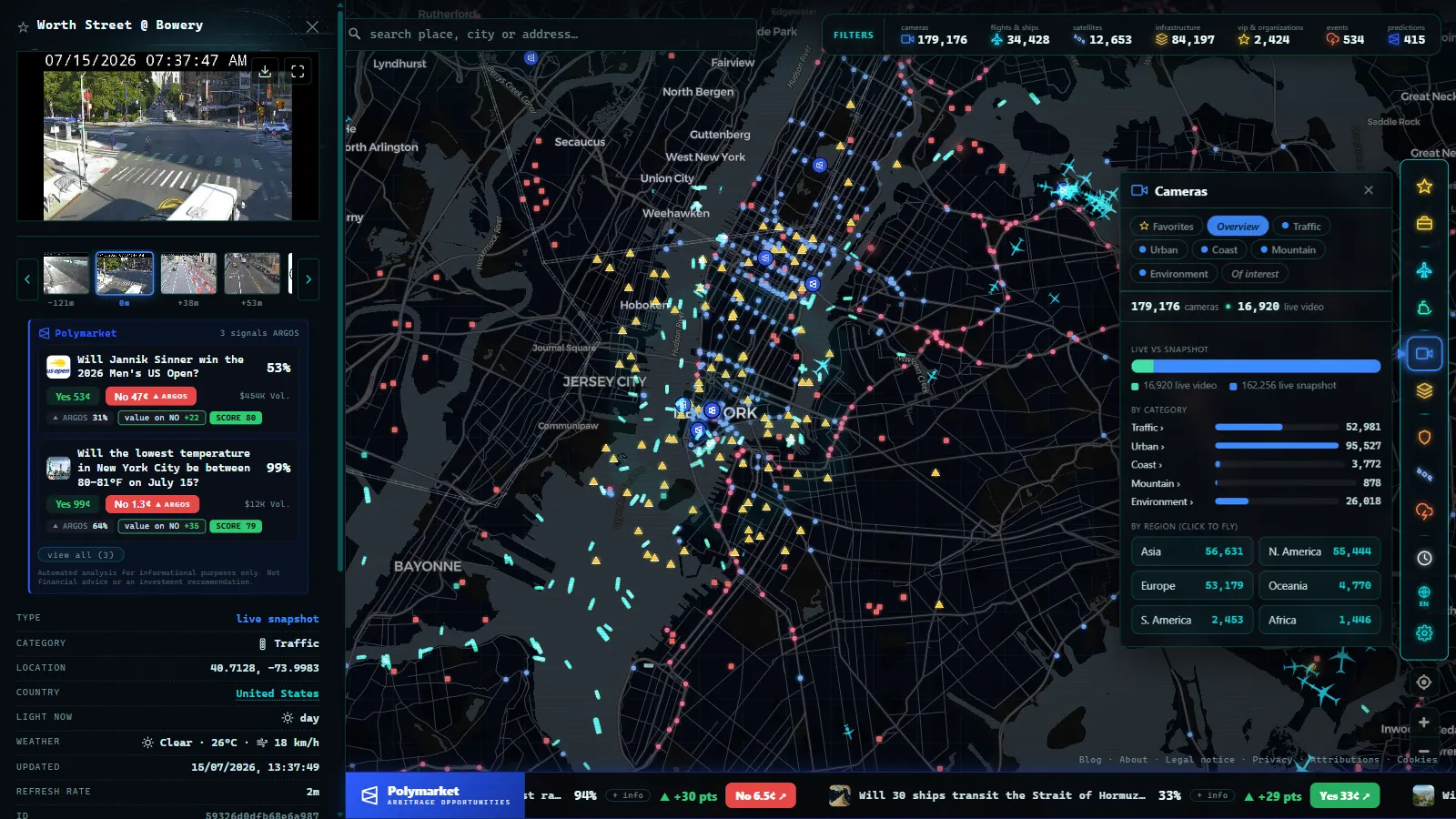Toggle Urban filter chip in Cameras
The image size is (1456, 819).
[x=1158, y=249]
